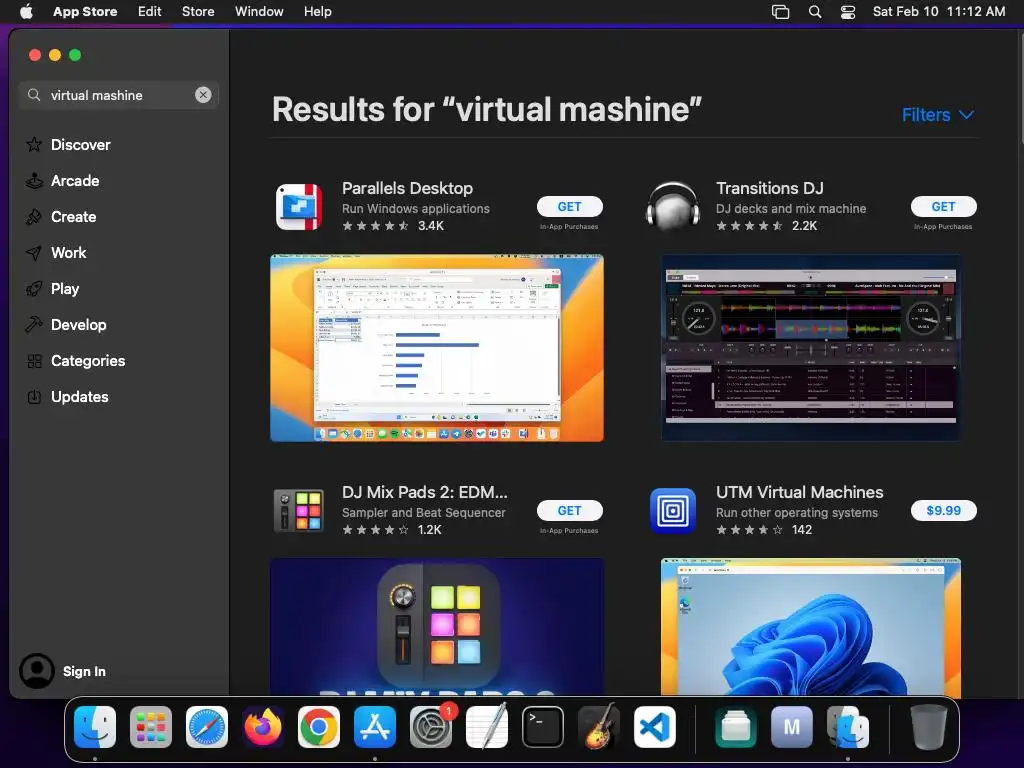Screen dimensions: 1024x768
Task: Open the Play section
Action: point(52,288)
